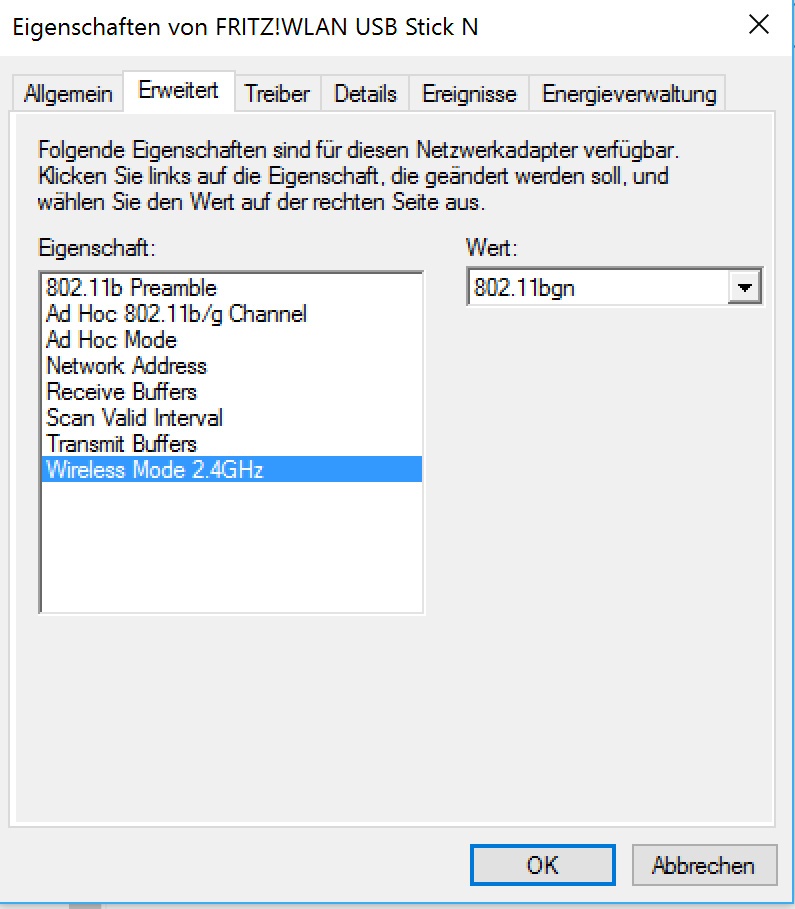Screen dimensions: 795x909
Task: Select the Erweitert tab
Action: point(179,90)
